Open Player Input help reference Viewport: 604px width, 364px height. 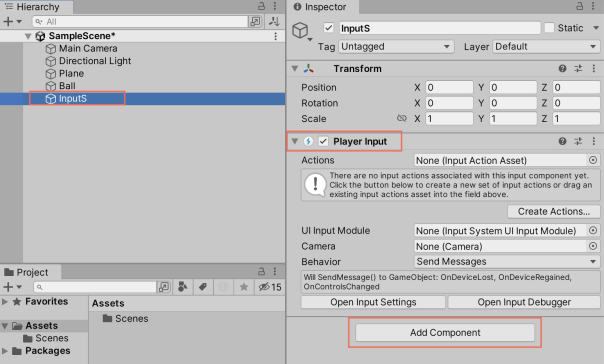[562, 141]
